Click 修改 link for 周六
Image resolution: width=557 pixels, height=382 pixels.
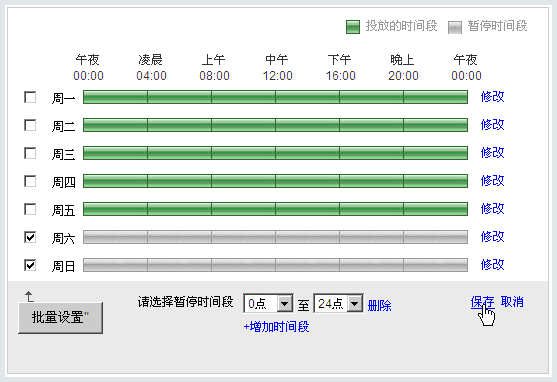(492, 237)
